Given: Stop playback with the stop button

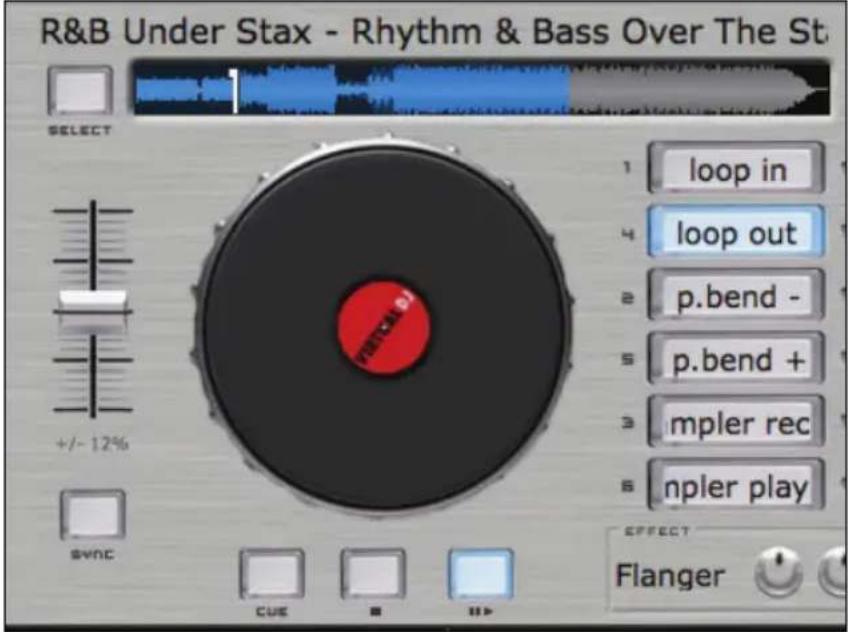Looking at the screenshot, I should (x=373, y=574).
